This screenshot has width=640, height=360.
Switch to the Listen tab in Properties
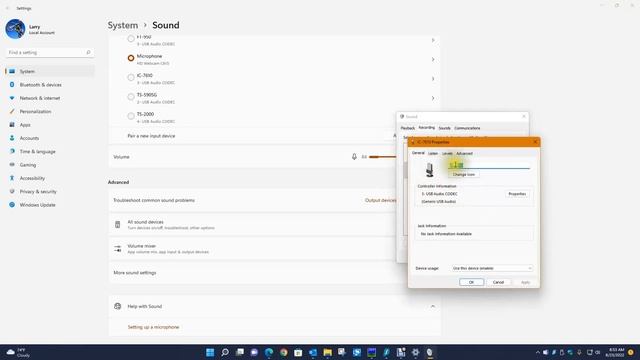point(433,153)
